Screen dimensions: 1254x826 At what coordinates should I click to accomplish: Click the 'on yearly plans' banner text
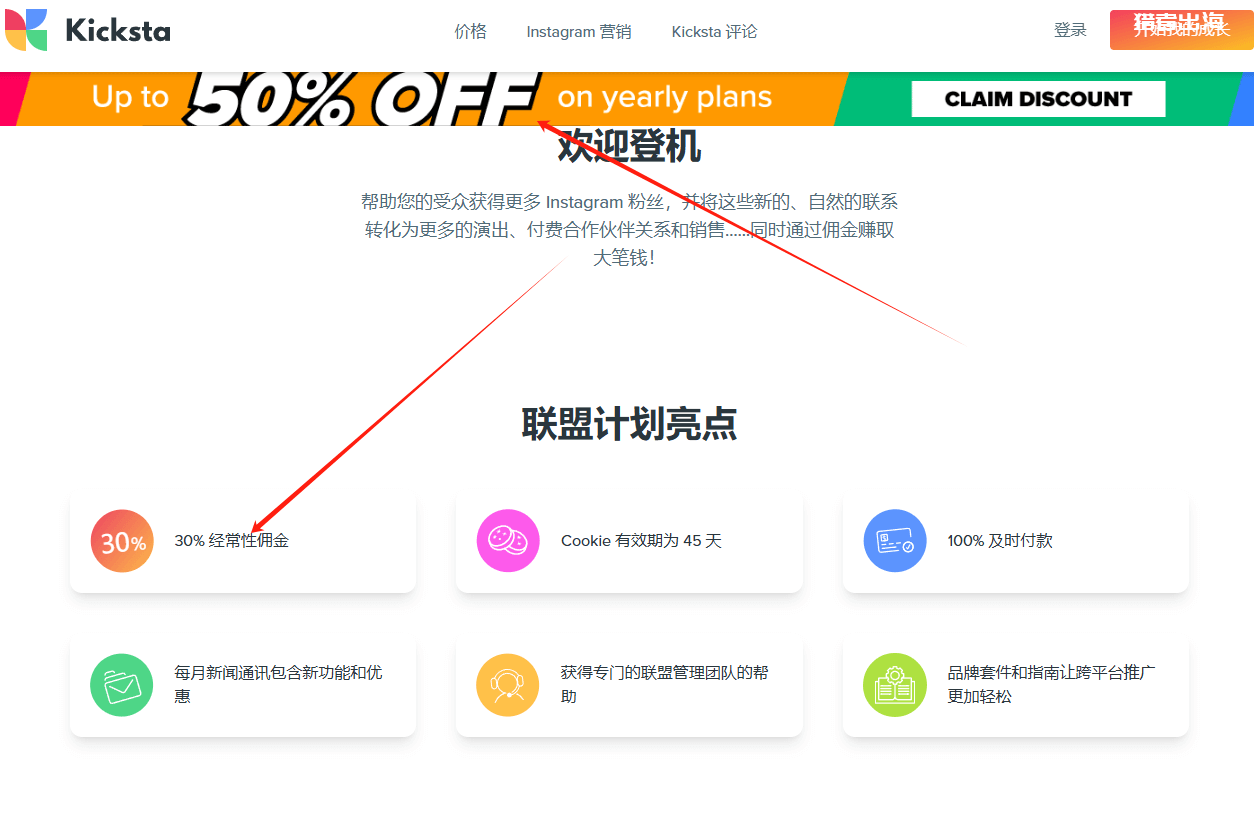[665, 97]
